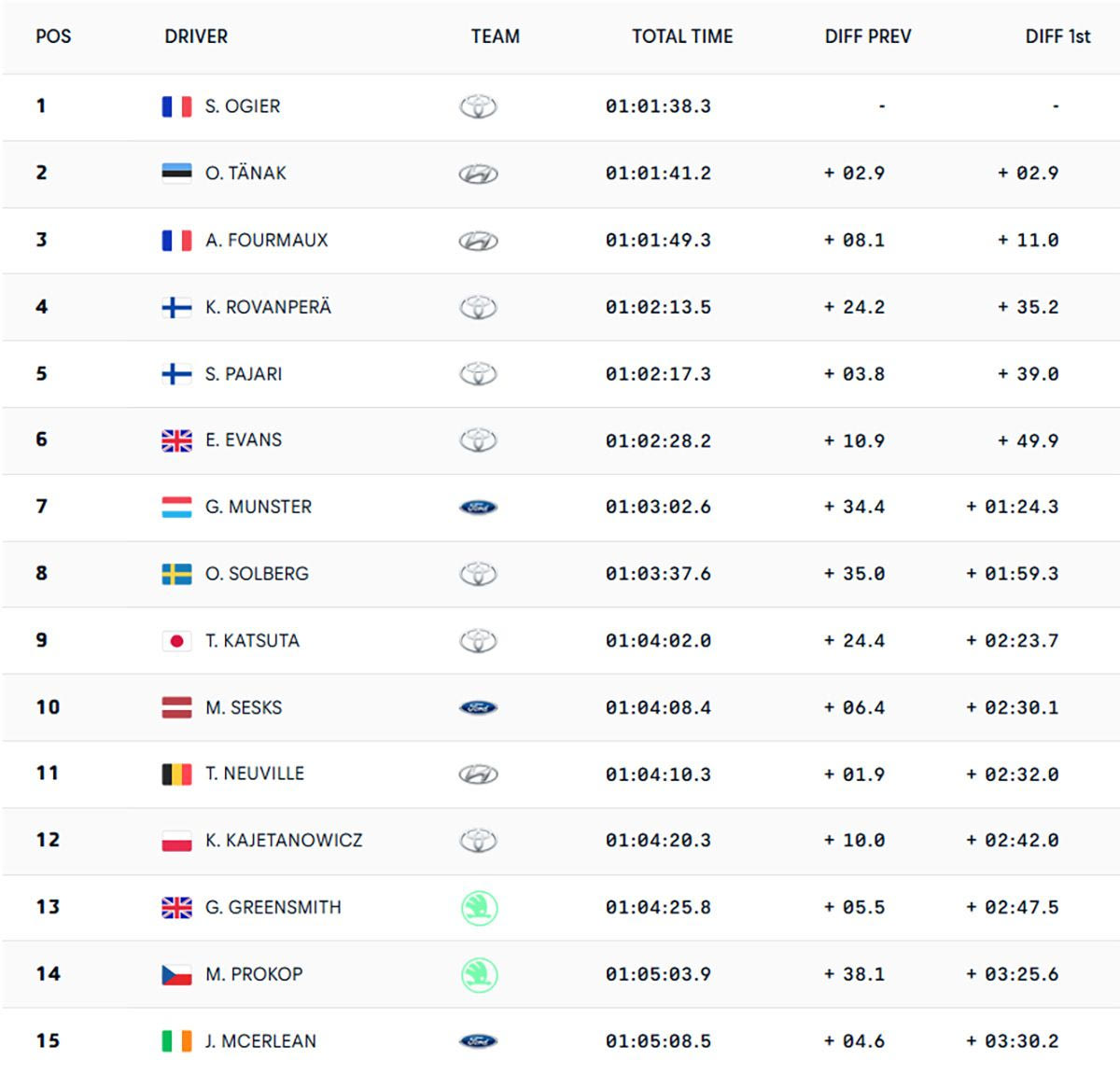Screen dimensions: 1120x1074
Task: Click the Hyundai logo in Fourmaux's row
Action: click(478, 241)
